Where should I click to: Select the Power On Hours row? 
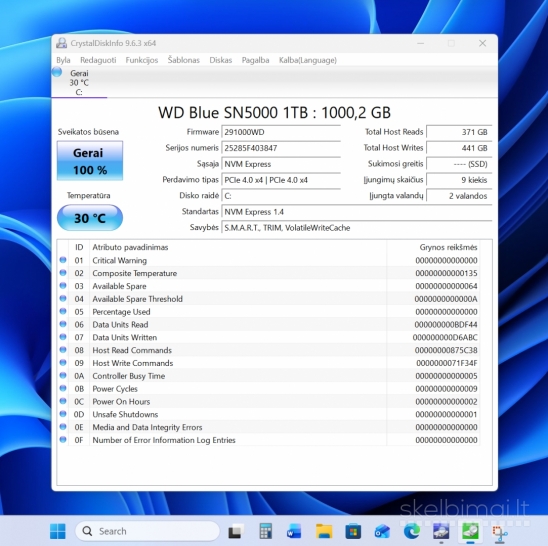tap(268, 402)
